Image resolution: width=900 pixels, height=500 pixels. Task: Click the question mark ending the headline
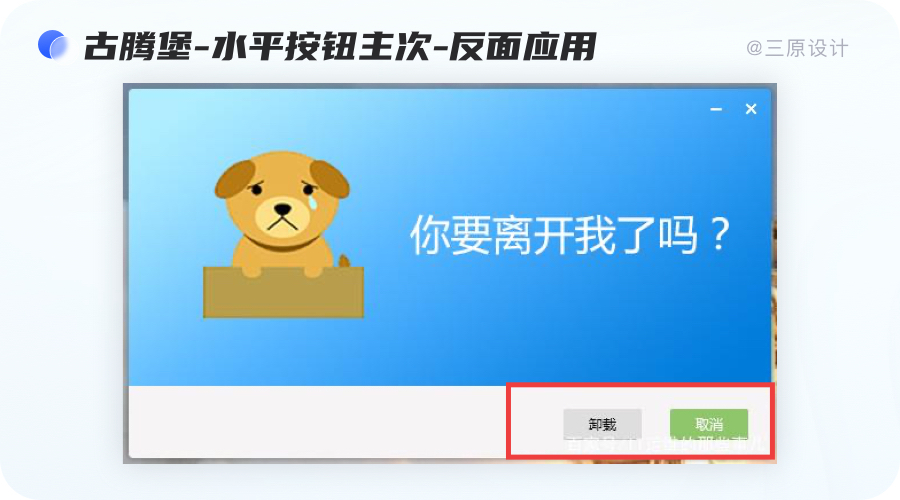[719, 234]
